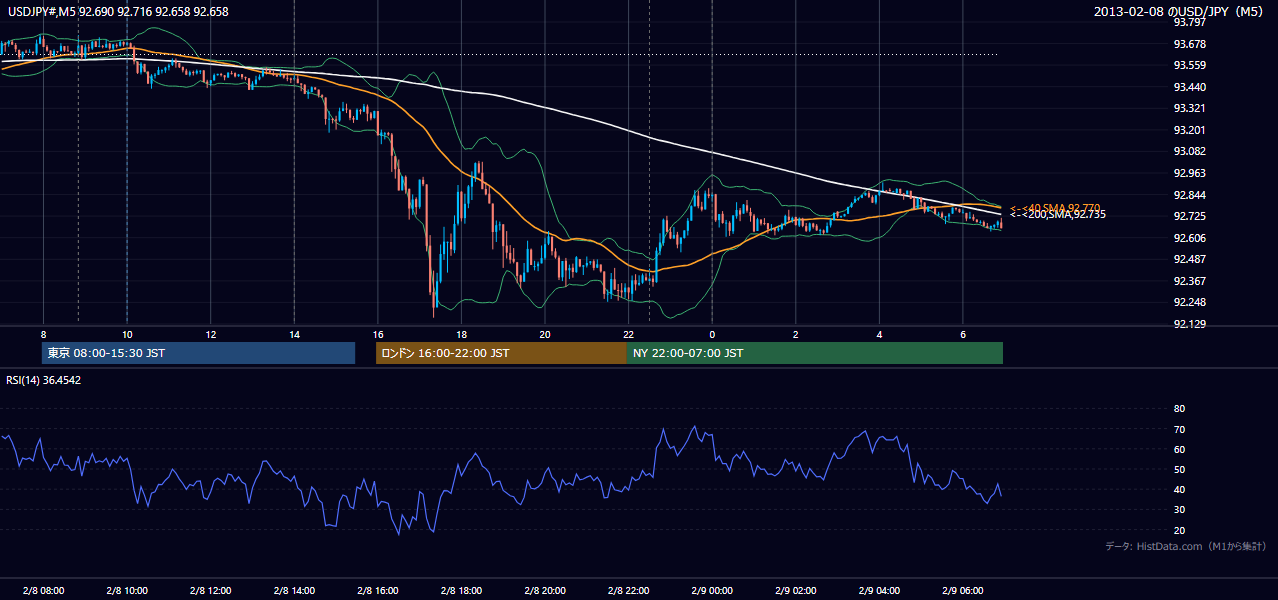Click the hour label 12 under the chart
Image resolution: width=1278 pixels, height=600 pixels.
pyautogui.click(x=211, y=334)
